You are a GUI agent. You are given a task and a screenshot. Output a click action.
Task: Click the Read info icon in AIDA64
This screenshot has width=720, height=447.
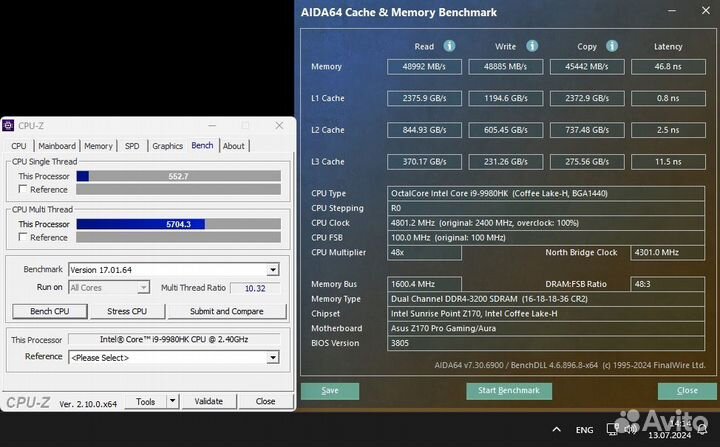coord(449,46)
